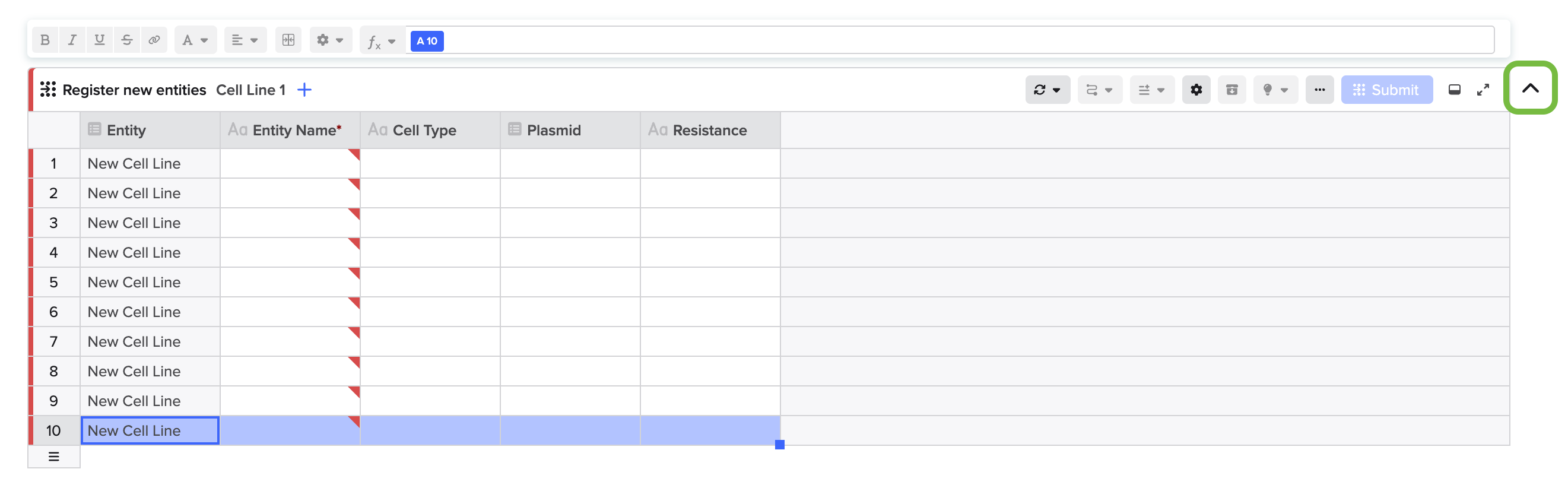Image resolution: width=1568 pixels, height=488 pixels.
Task: Select row number 10 header
Action: click(53, 430)
